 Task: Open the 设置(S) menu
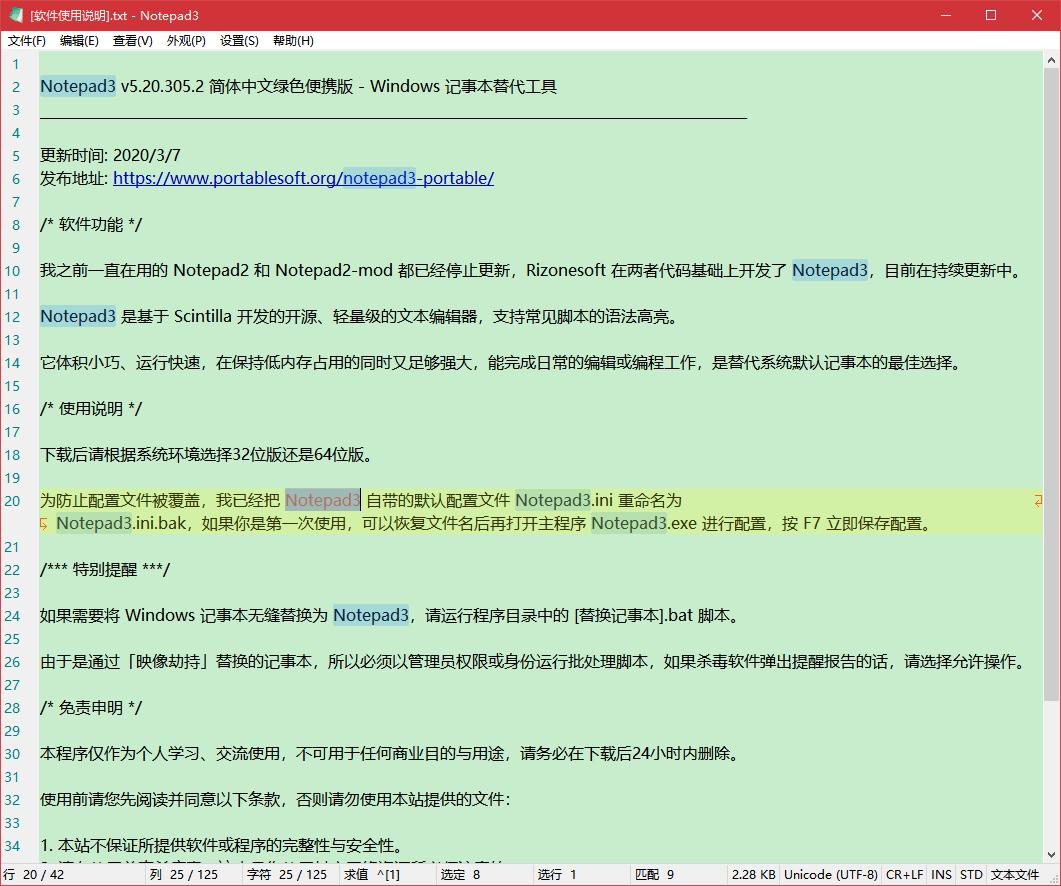(240, 41)
